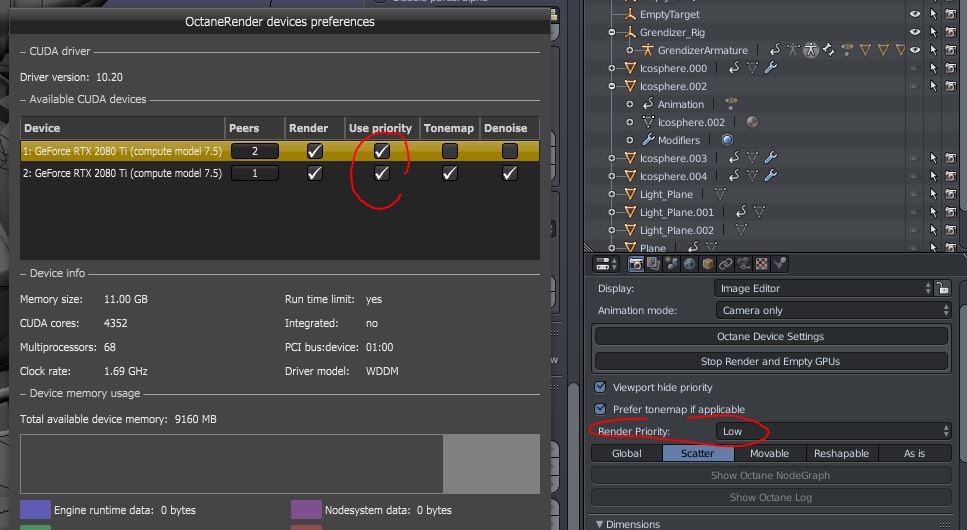Open the Display dropdown showing Image Editor
This screenshot has width=967, height=530.
click(x=823, y=288)
